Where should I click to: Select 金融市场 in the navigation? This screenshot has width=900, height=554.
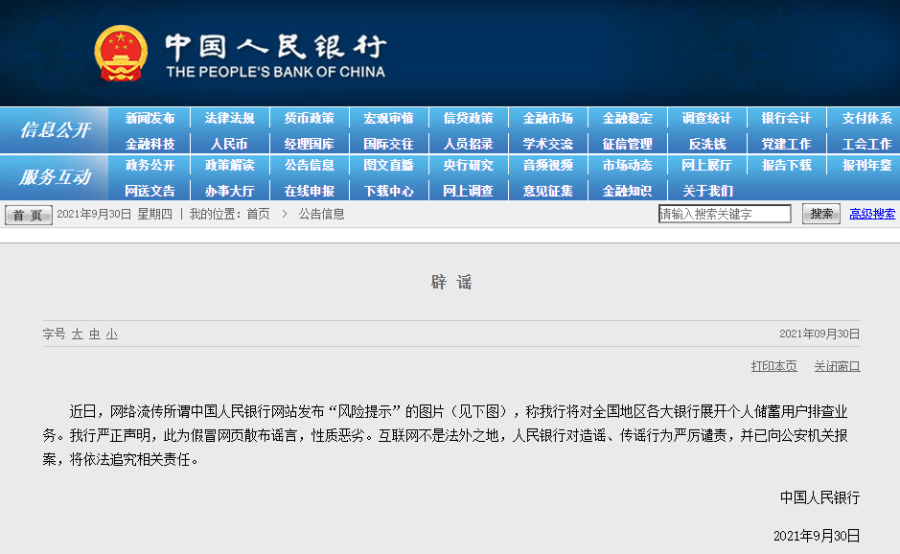548,118
